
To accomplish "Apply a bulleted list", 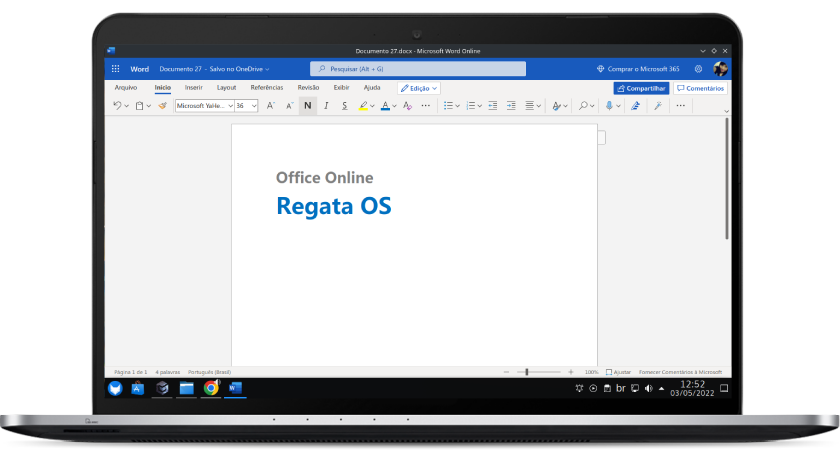I will click(x=448, y=106).
